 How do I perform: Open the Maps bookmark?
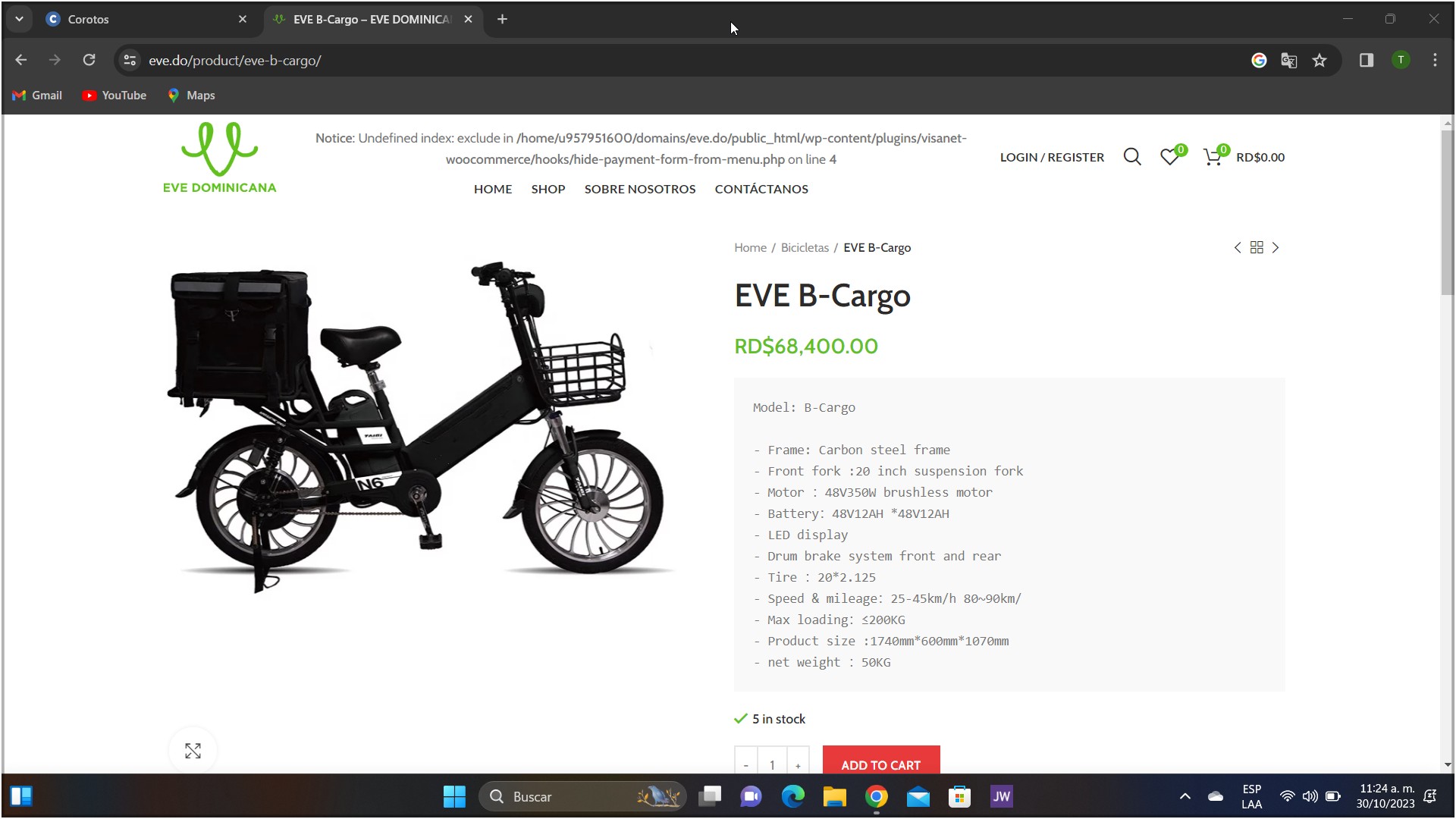pyautogui.click(x=191, y=96)
